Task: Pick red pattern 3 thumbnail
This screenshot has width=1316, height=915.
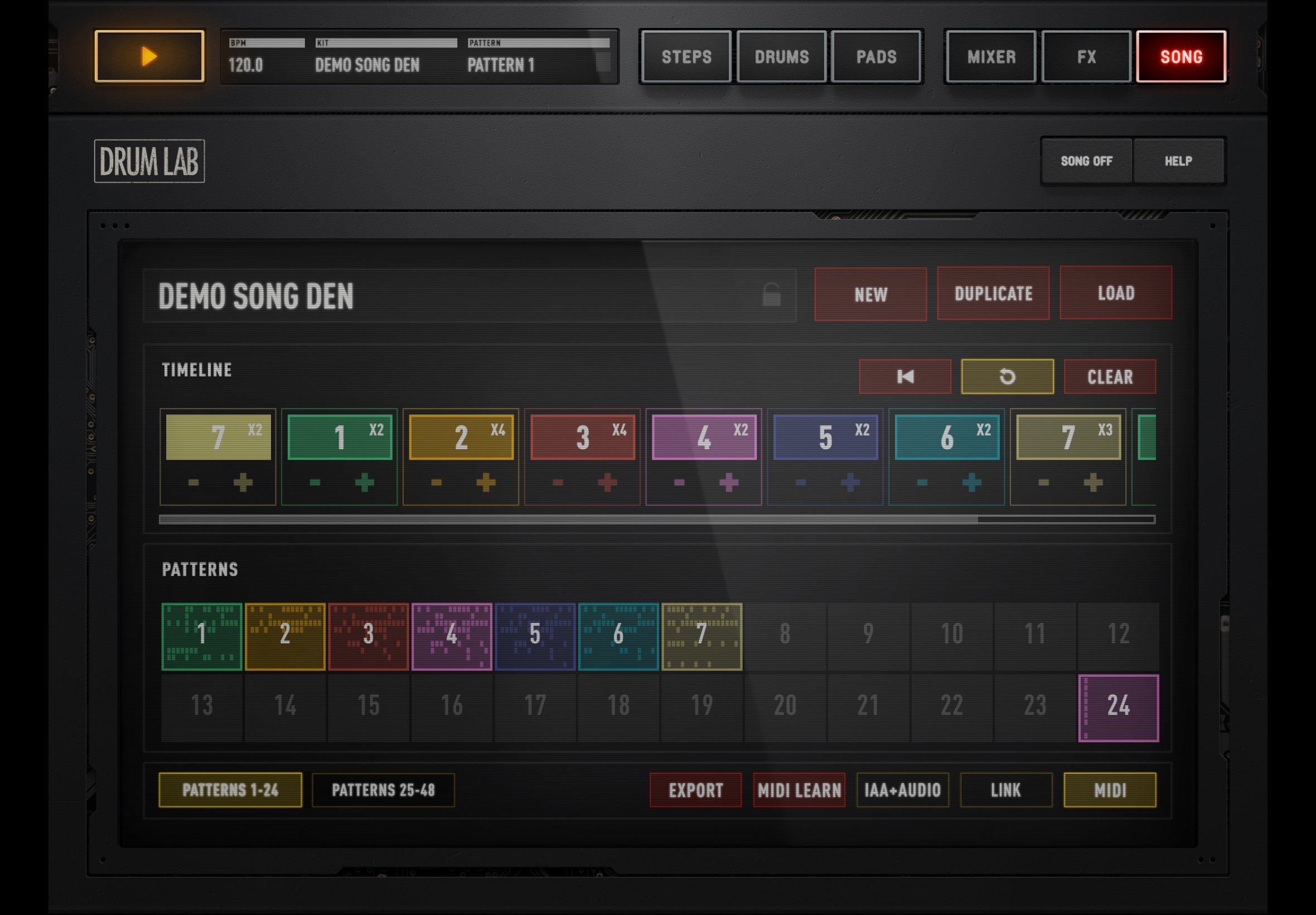Action: coord(369,637)
